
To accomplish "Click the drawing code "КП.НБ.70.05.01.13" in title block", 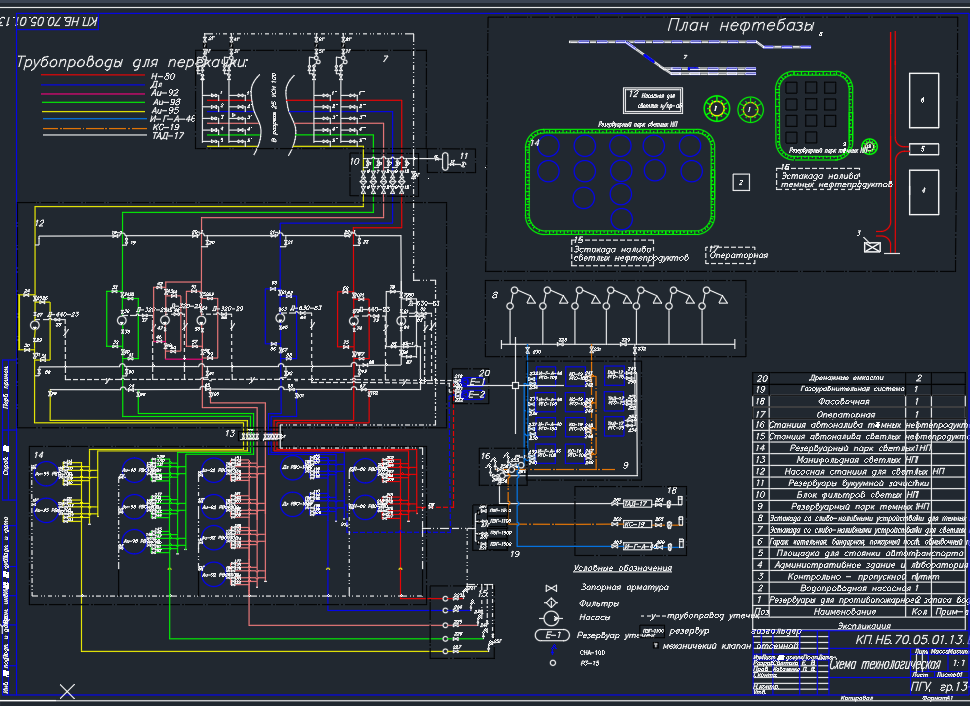I will 912,640.
